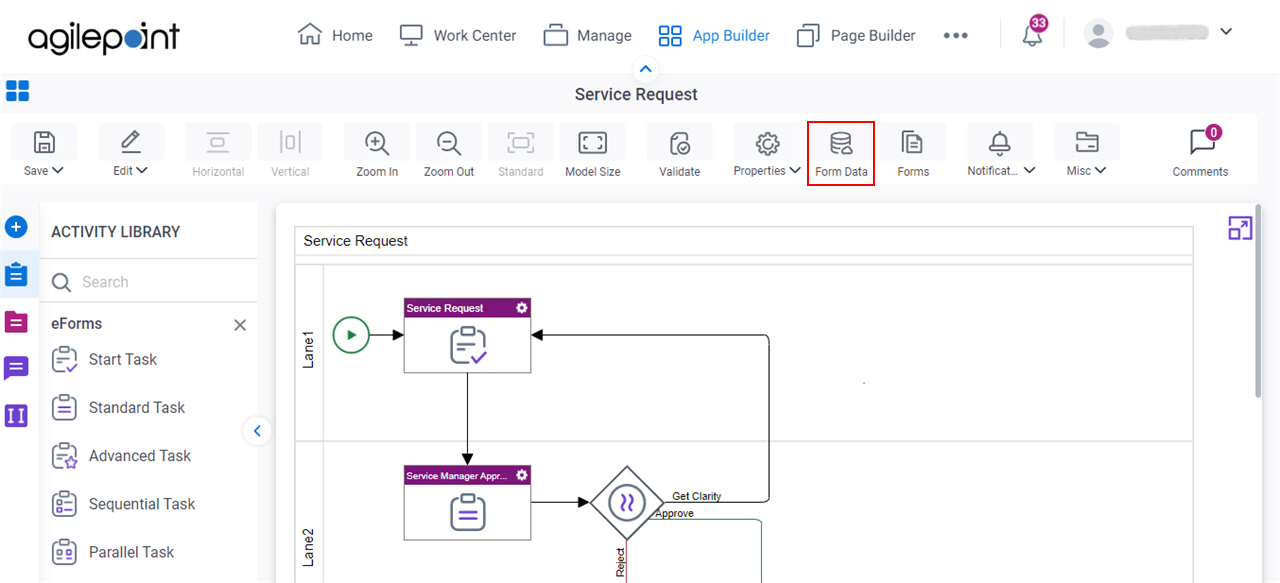Screen dimensions: 1280x583
Task: Open Service Manager Approval settings gear
Action: [x=521, y=475]
